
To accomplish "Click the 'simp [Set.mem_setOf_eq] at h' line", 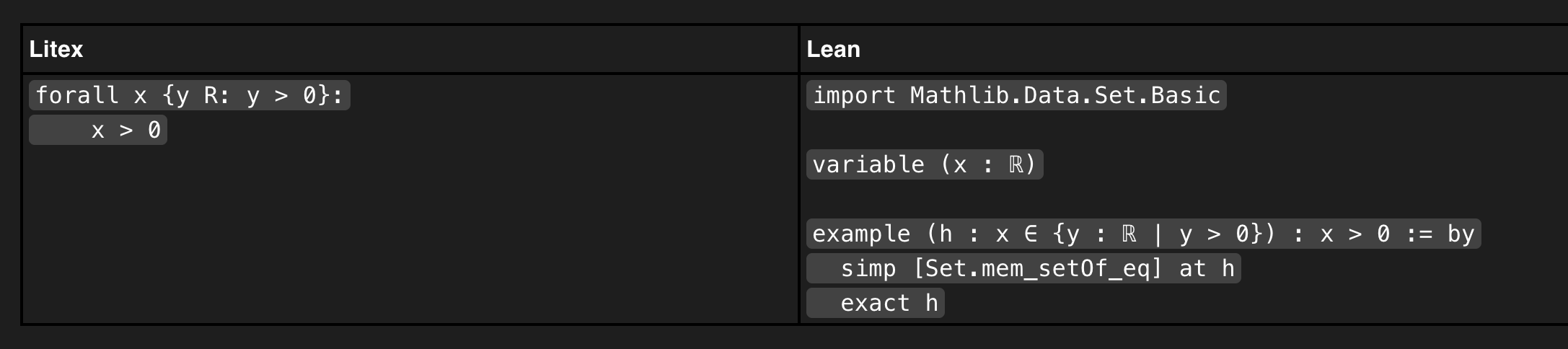I will click(1023, 268).
